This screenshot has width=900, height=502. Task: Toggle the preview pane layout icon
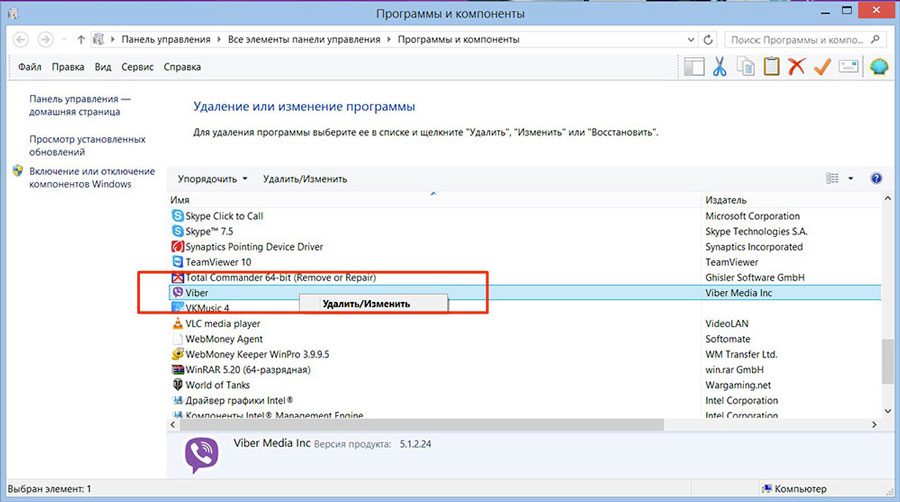pyautogui.click(x=694, y=67)
